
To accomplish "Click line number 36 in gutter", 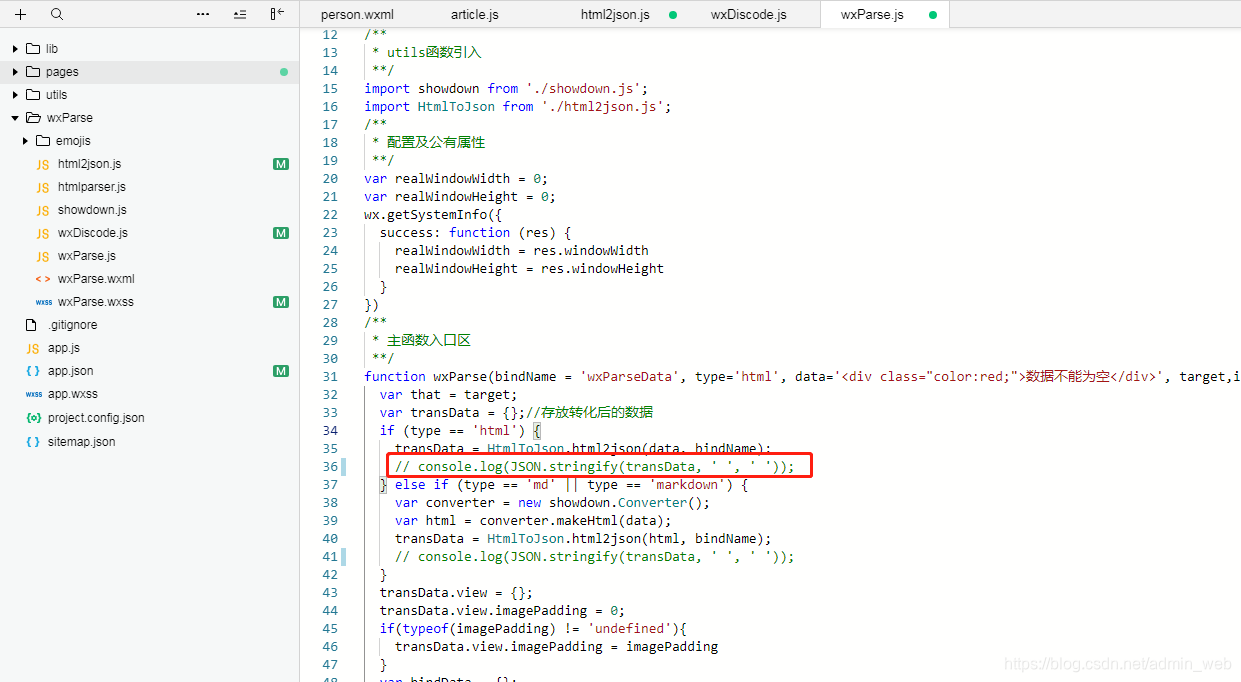I will coord(330,466).
